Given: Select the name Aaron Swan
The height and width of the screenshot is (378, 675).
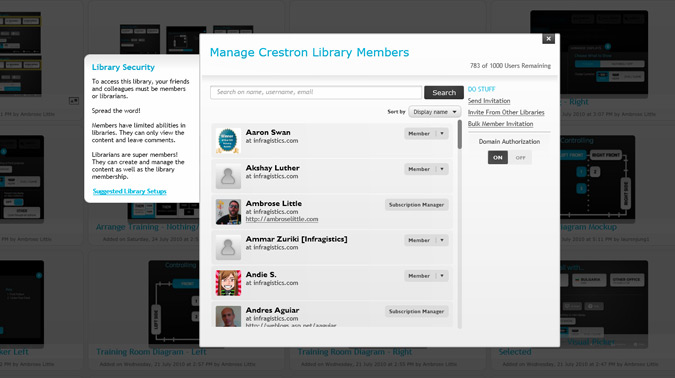Looking at the screenshot, I should pos(268,132).
